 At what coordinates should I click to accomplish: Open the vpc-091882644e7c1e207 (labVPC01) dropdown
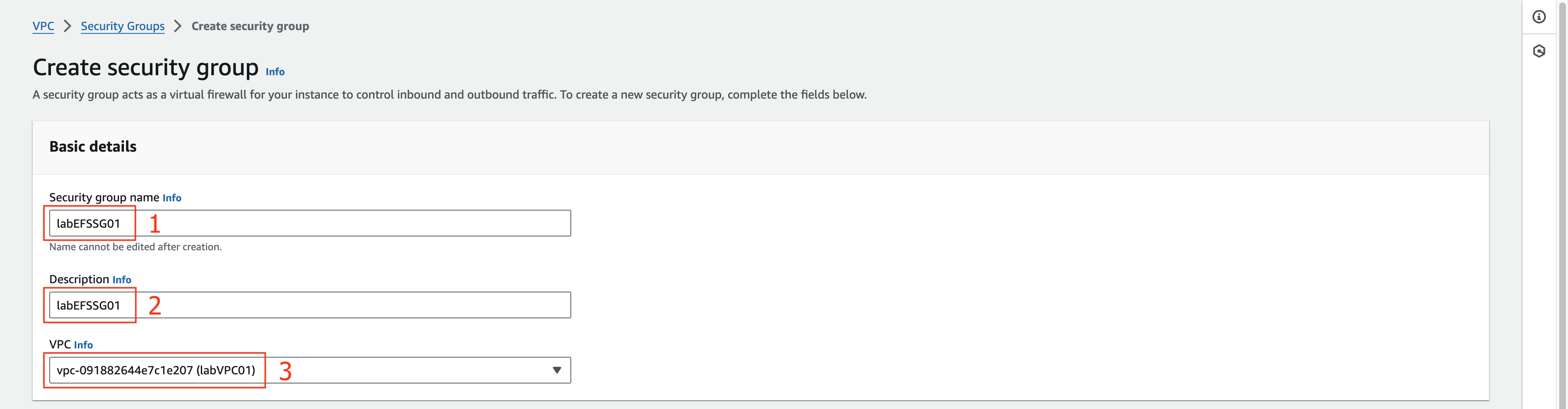310,370
